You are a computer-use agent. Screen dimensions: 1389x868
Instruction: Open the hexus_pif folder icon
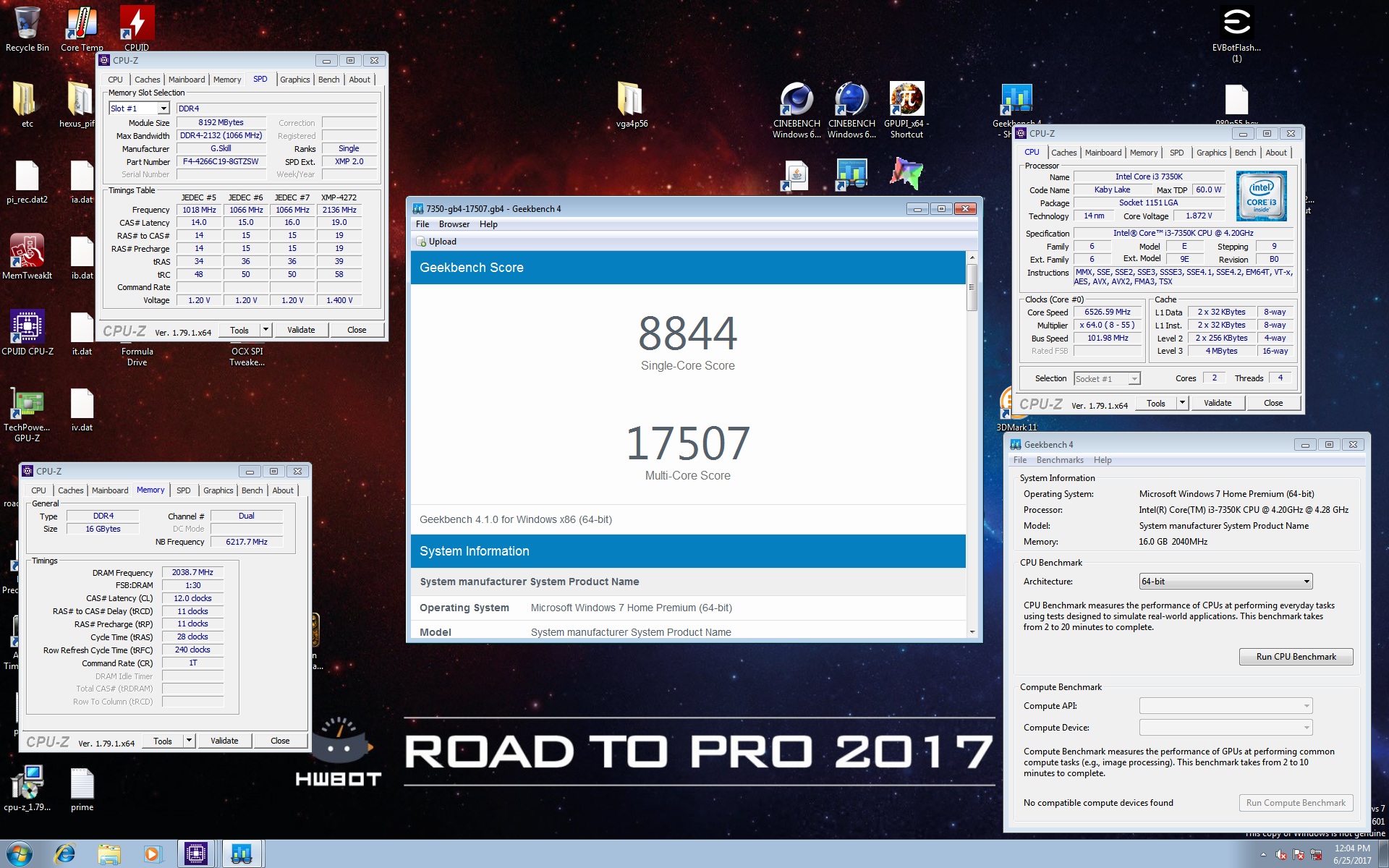pos(78,104)
